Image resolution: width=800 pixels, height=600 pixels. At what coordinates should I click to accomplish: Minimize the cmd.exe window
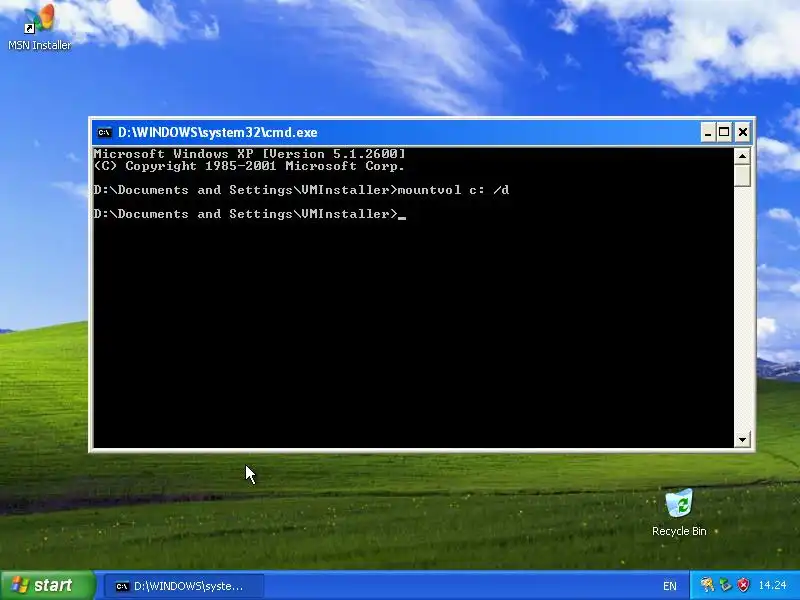coord(708,133)
